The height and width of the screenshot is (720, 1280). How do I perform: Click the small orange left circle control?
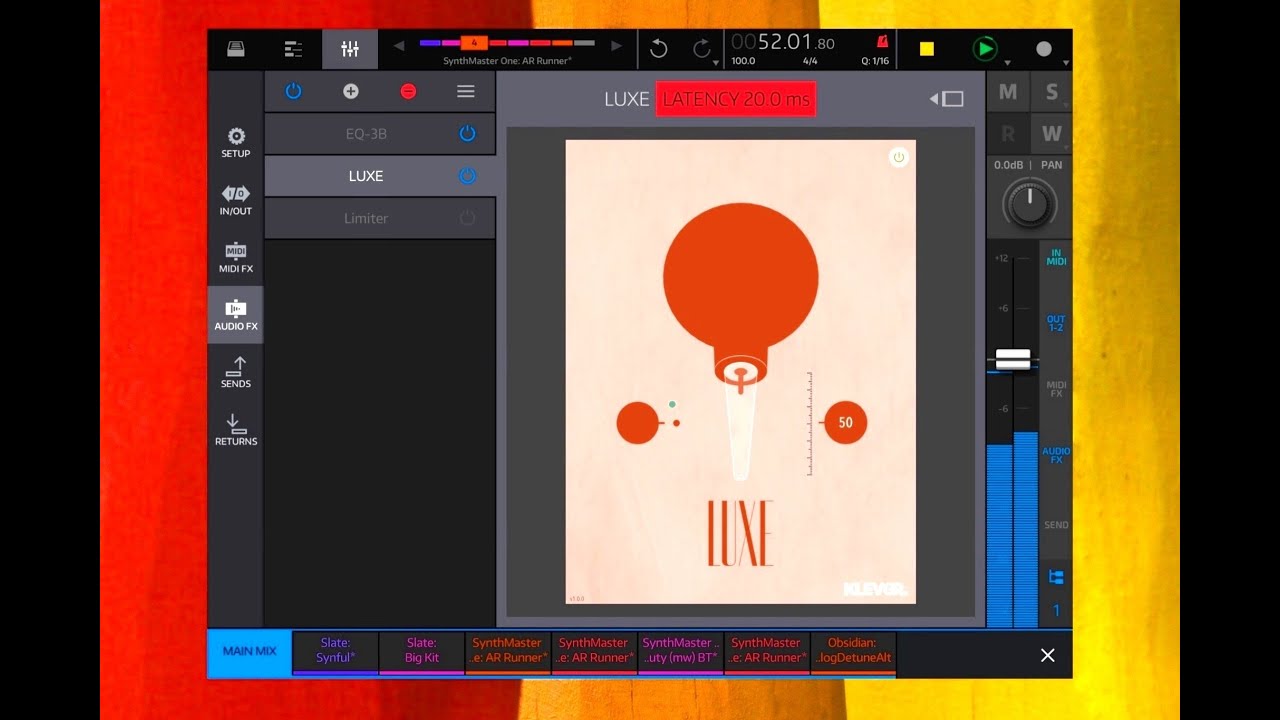click(x=637, y=423)
